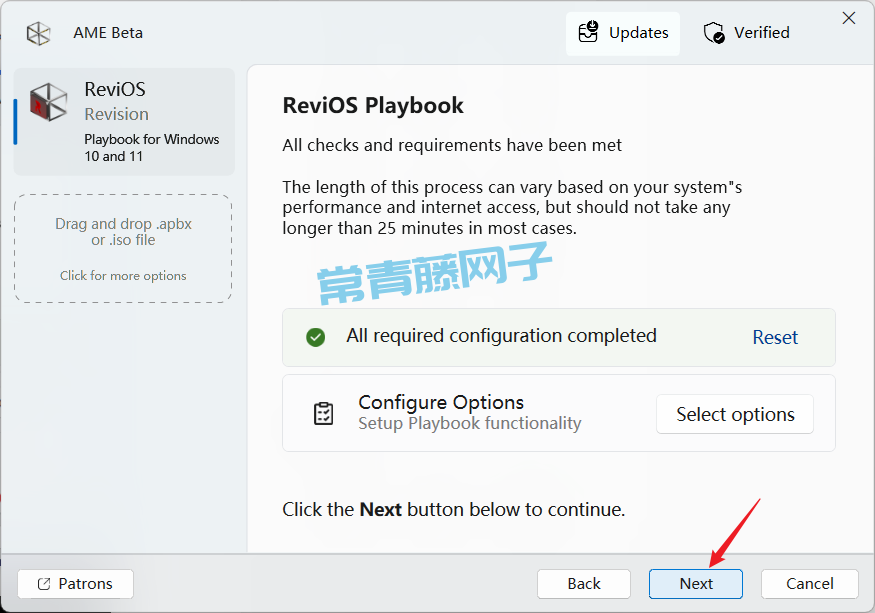Click Next to continue installation
The height and width of the screenshot is (613, 875).
696,584
